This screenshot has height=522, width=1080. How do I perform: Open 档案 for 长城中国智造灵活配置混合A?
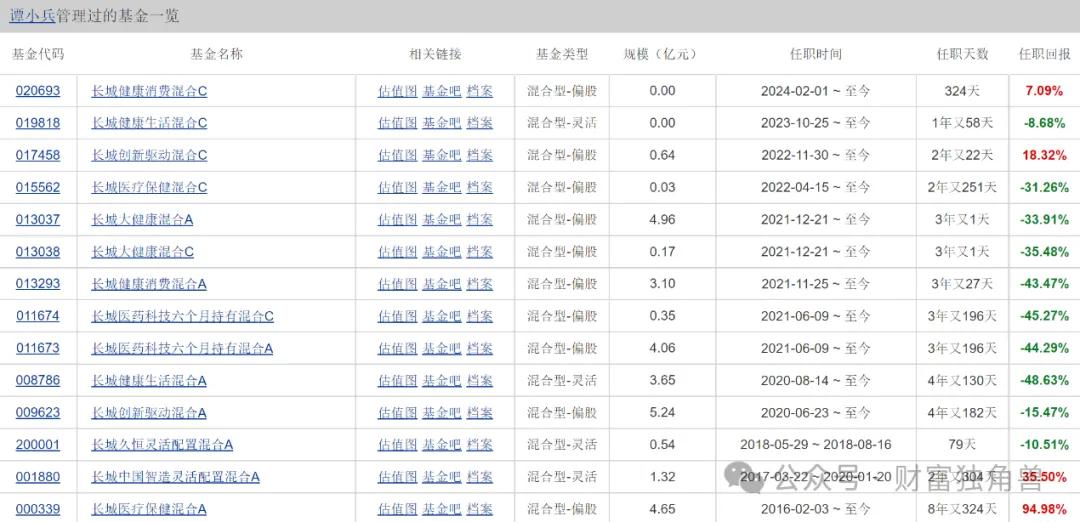pos(479,477)
